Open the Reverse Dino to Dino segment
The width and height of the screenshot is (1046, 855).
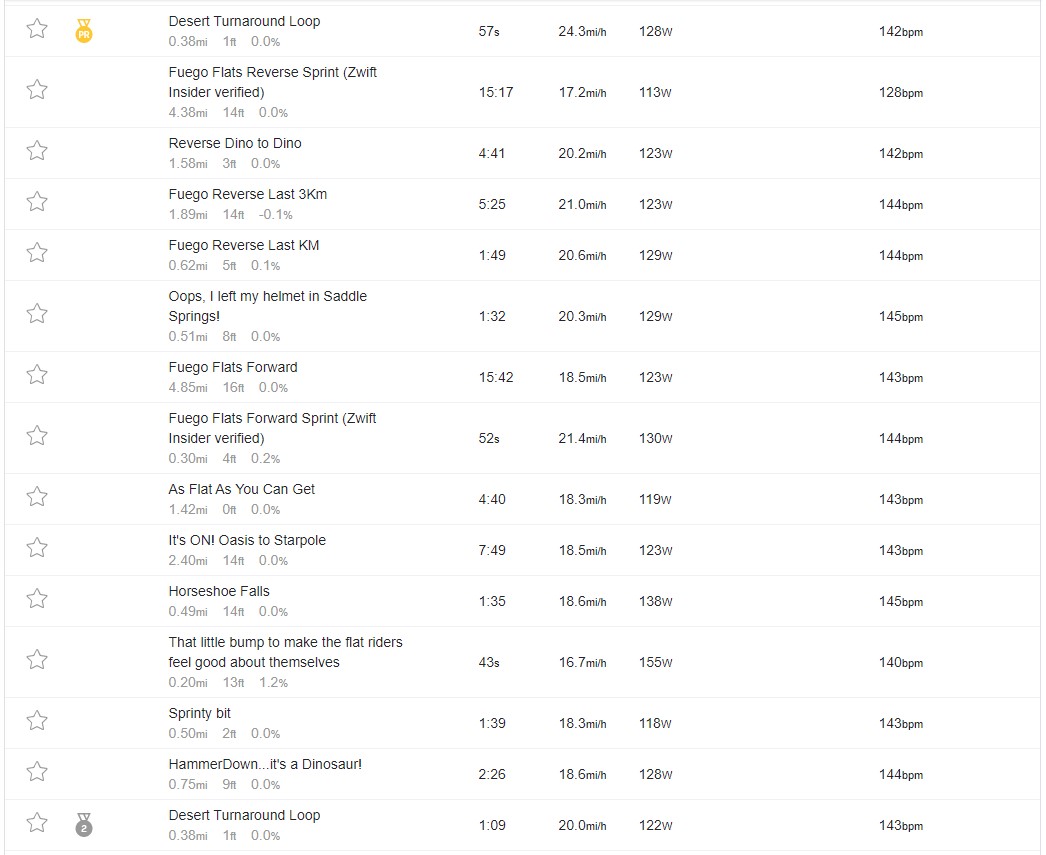[235, 143]
